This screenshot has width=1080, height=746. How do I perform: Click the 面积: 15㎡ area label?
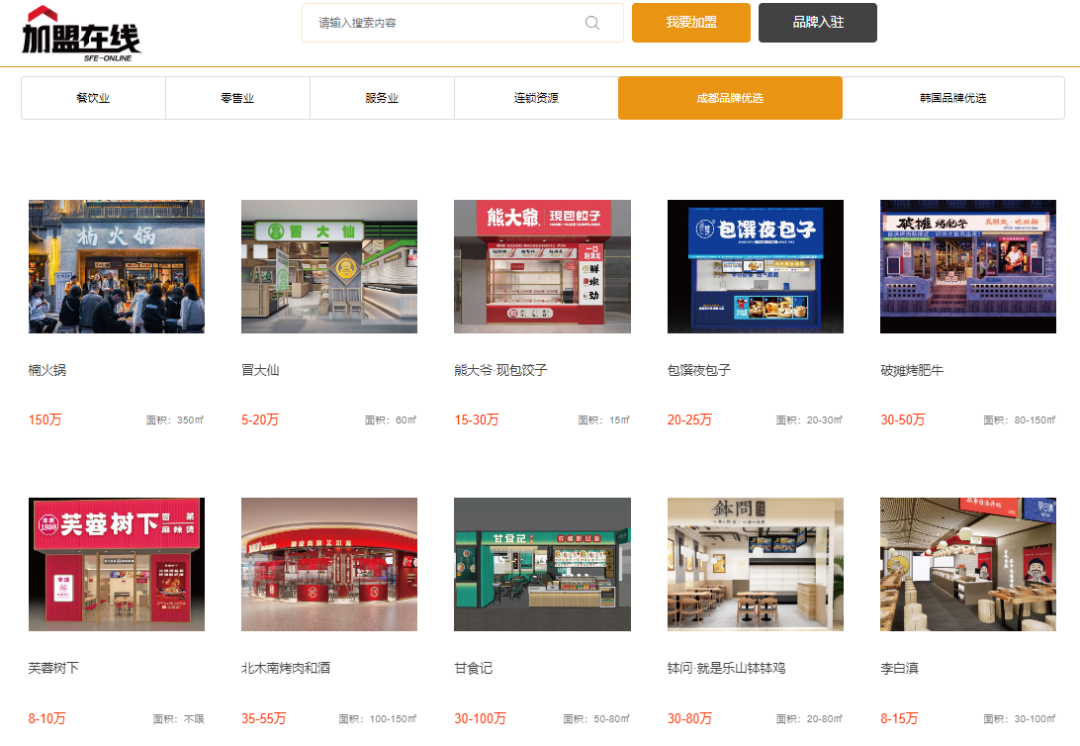(603, 420)
